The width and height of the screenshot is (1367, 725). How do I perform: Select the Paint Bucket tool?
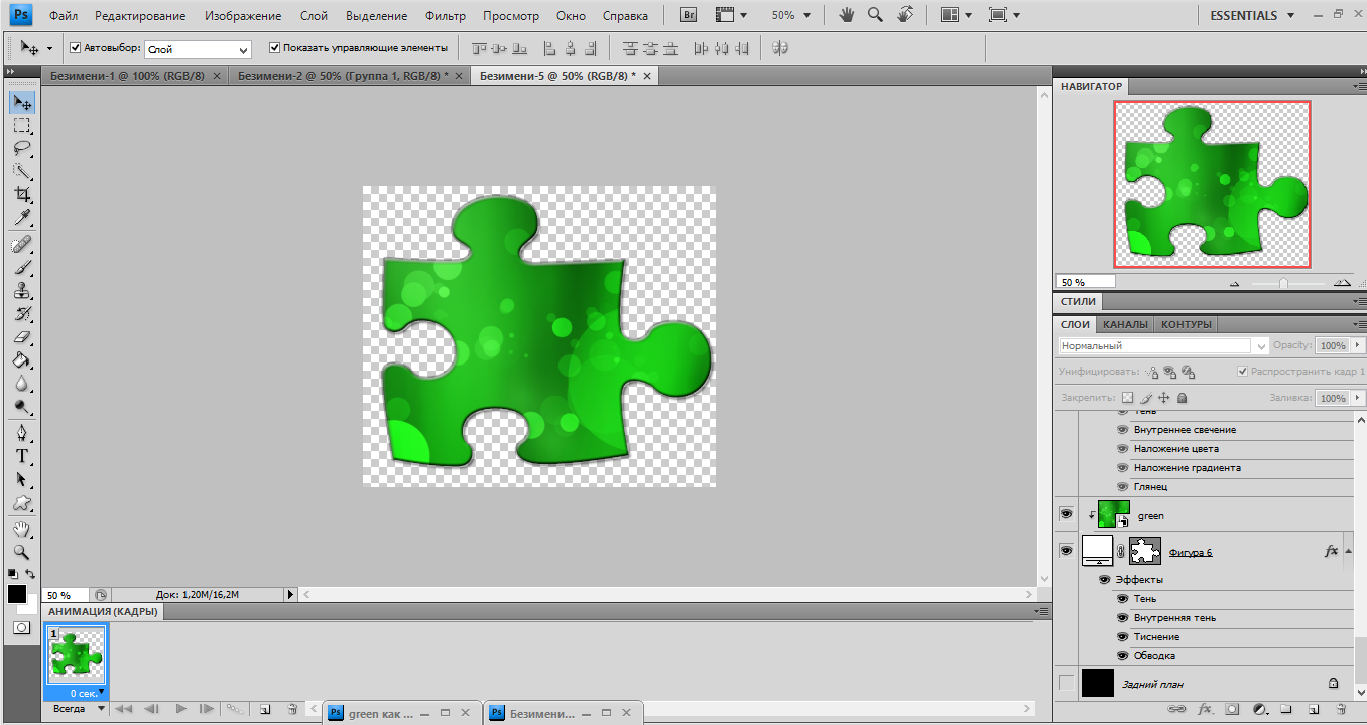(x=22, y=361)
